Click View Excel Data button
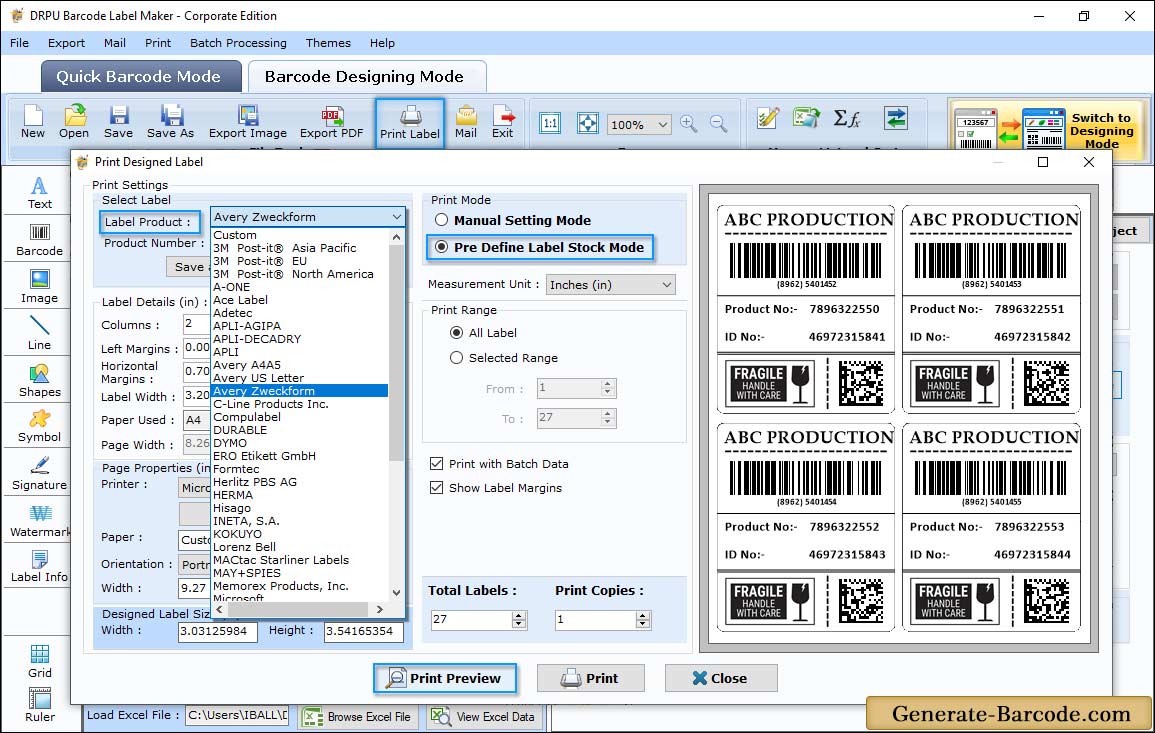1155x733 pixels. point(485,716)
